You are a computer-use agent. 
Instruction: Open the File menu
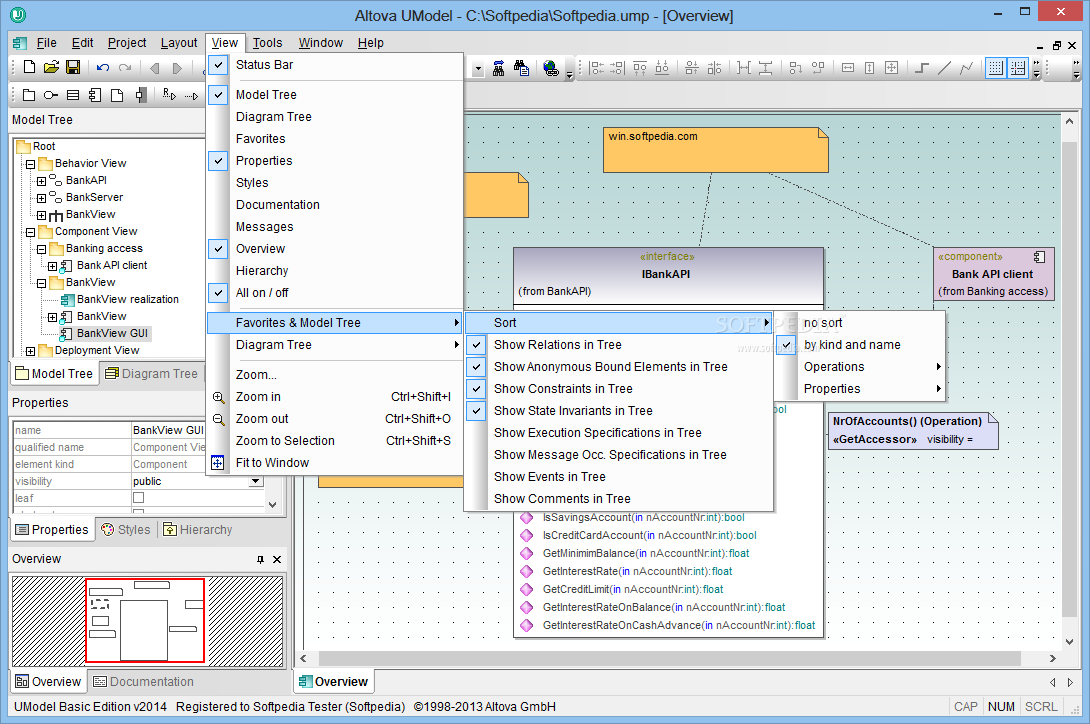coord(47,43)
